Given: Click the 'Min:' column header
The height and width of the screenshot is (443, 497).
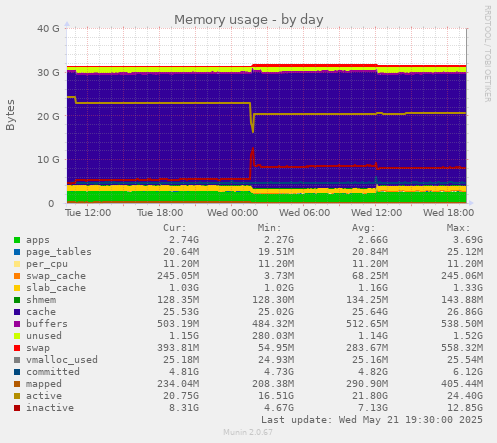Looking at the screenshot, I should (x=269, y=228).
